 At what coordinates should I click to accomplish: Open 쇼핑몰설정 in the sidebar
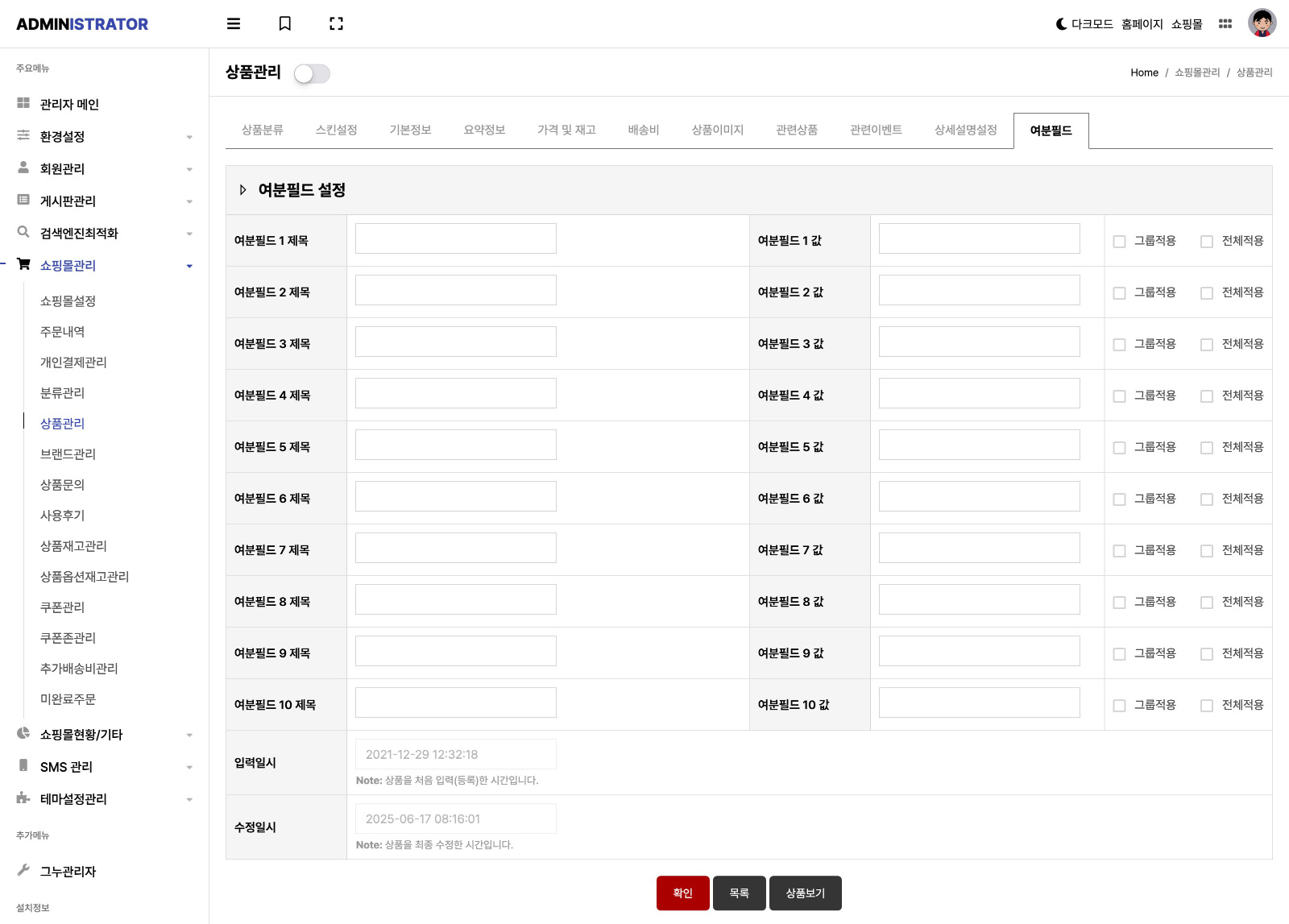point(68,301)
